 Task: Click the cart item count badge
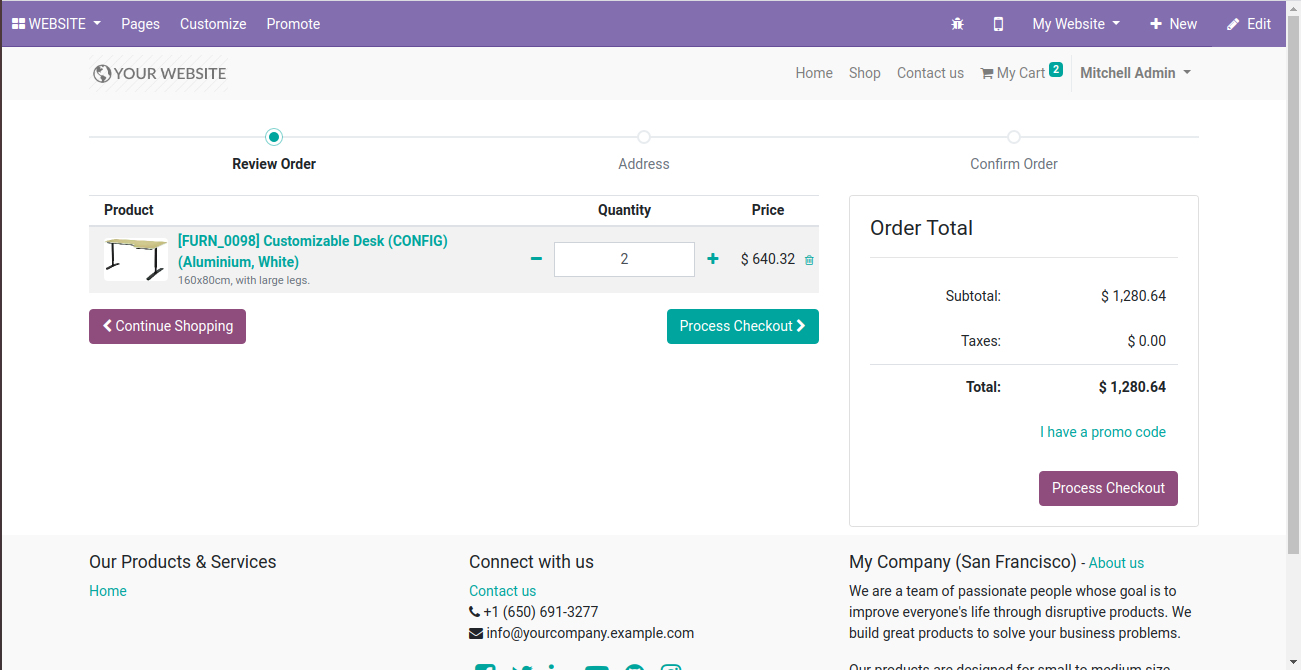[1056, 69]
